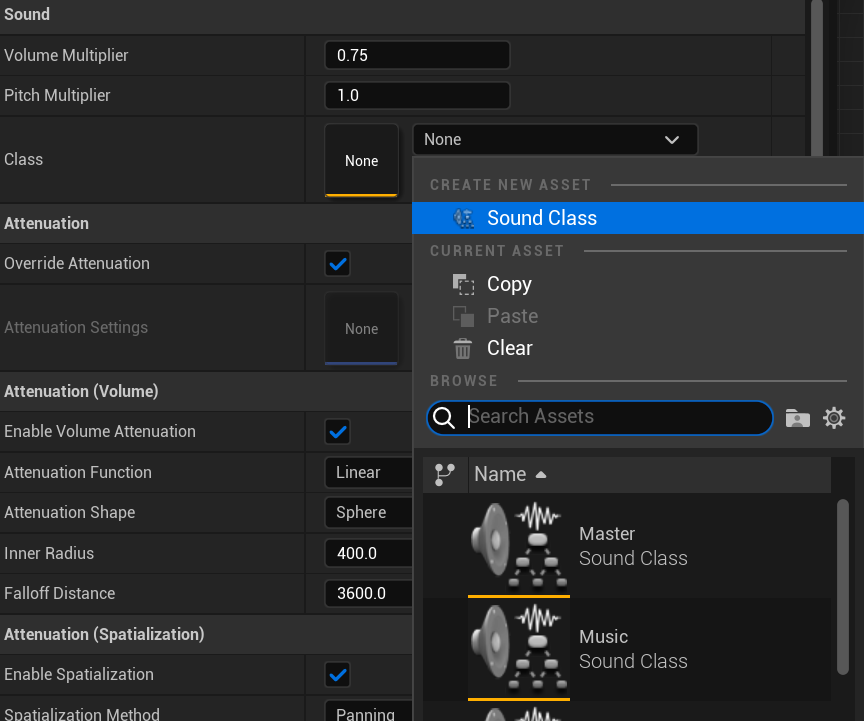
Task: Click the Music asset name text
Action: click(603, 637)
